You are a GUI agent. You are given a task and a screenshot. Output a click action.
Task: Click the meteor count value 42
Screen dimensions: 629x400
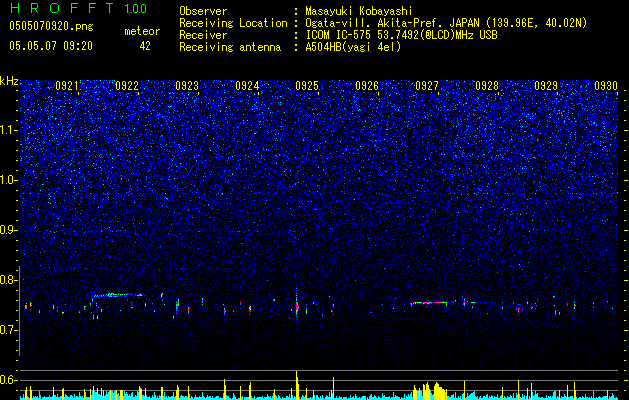tap(145, 46)
